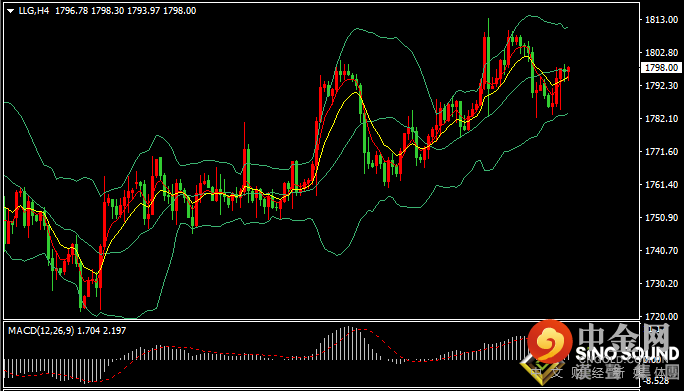Click the 1740.70 price axis label
The height and width of the screenshot is (391, 684).
click(662, 250)
